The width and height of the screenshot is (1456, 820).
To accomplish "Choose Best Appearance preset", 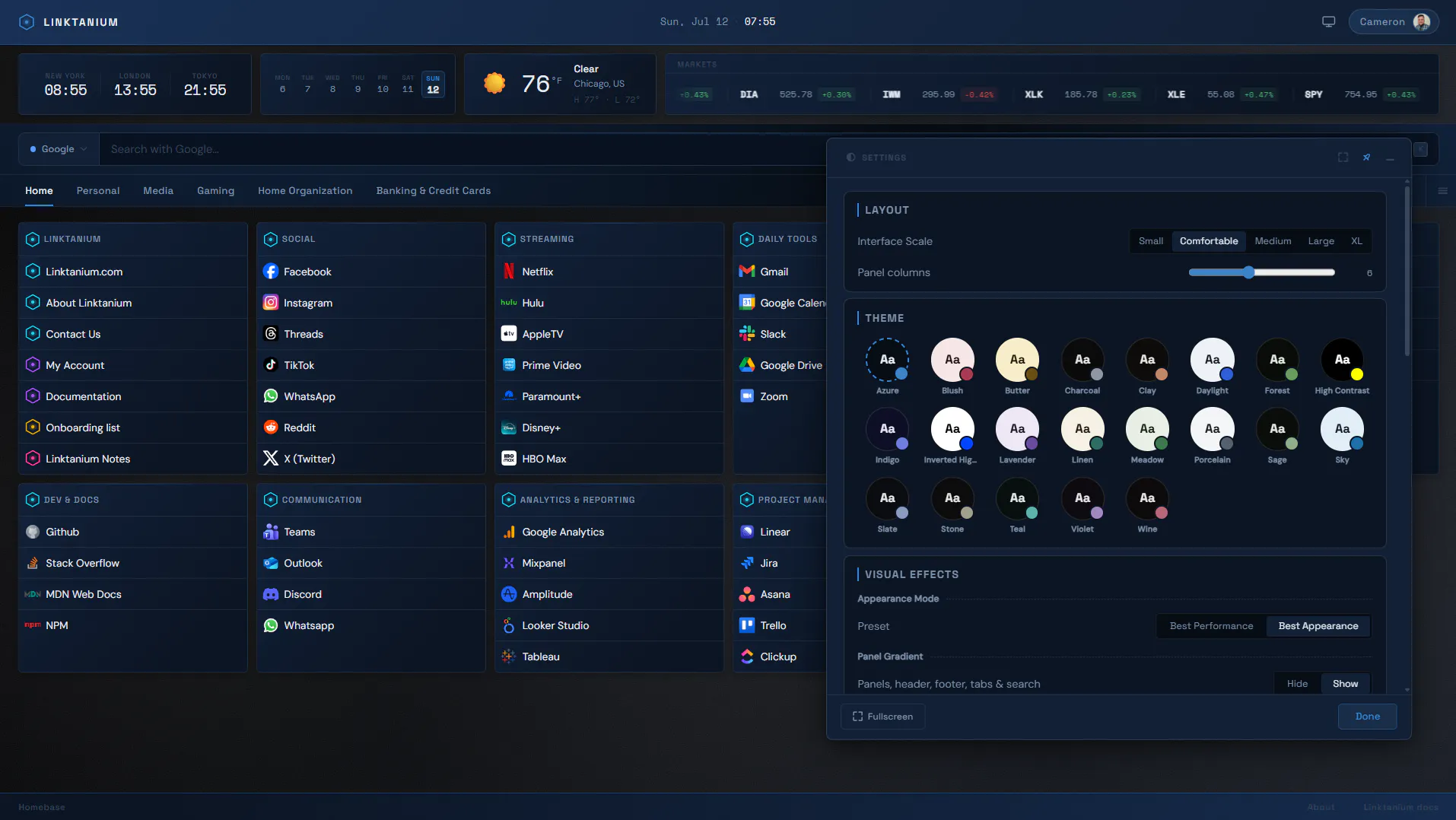I will pyautogui.click(x=1318, y=626).
